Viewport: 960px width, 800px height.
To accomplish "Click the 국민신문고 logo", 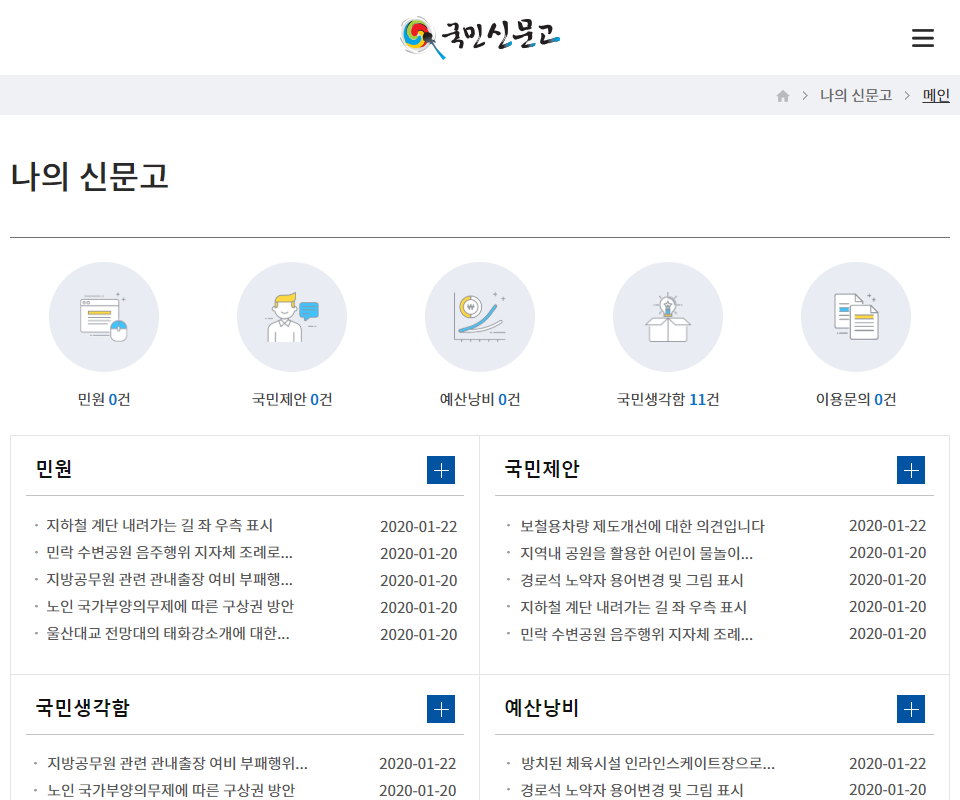I will click(480, 37).
